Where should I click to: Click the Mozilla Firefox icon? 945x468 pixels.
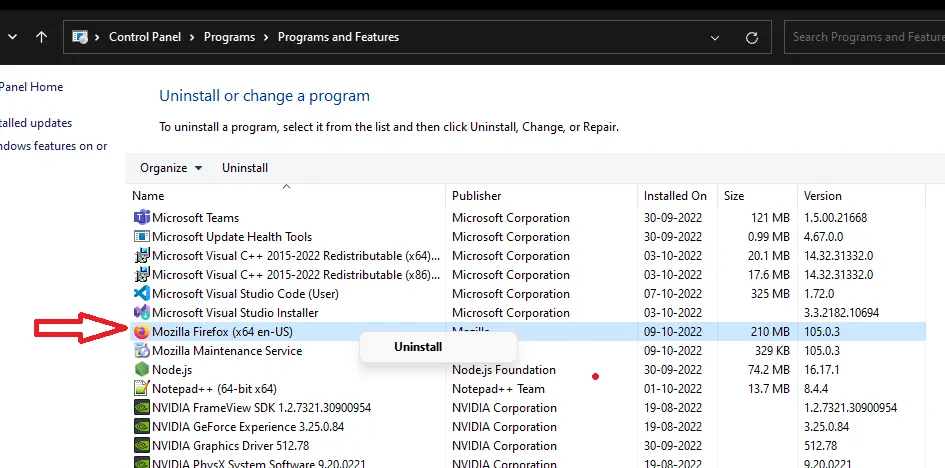[141, 332]
